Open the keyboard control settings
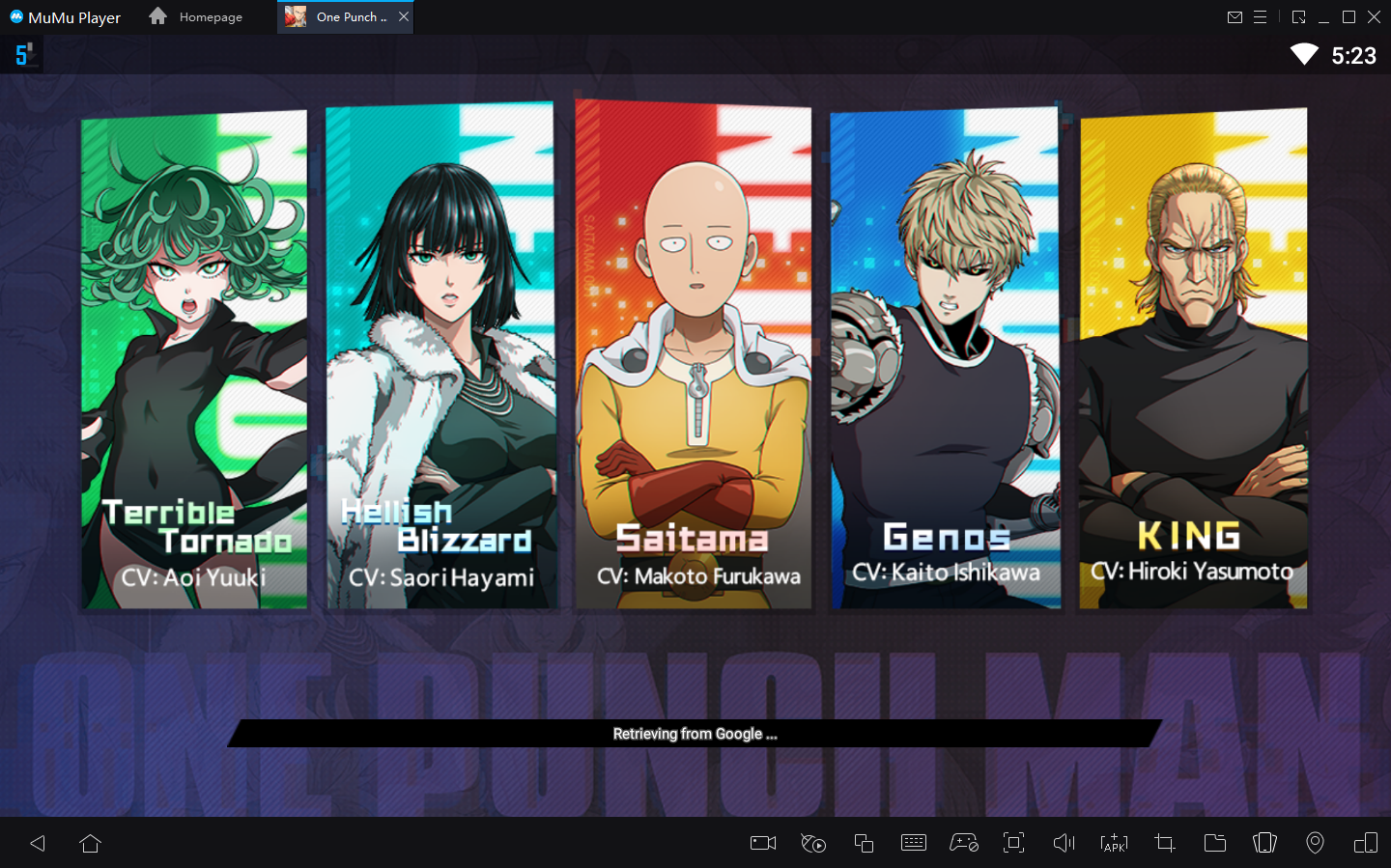 913,843
